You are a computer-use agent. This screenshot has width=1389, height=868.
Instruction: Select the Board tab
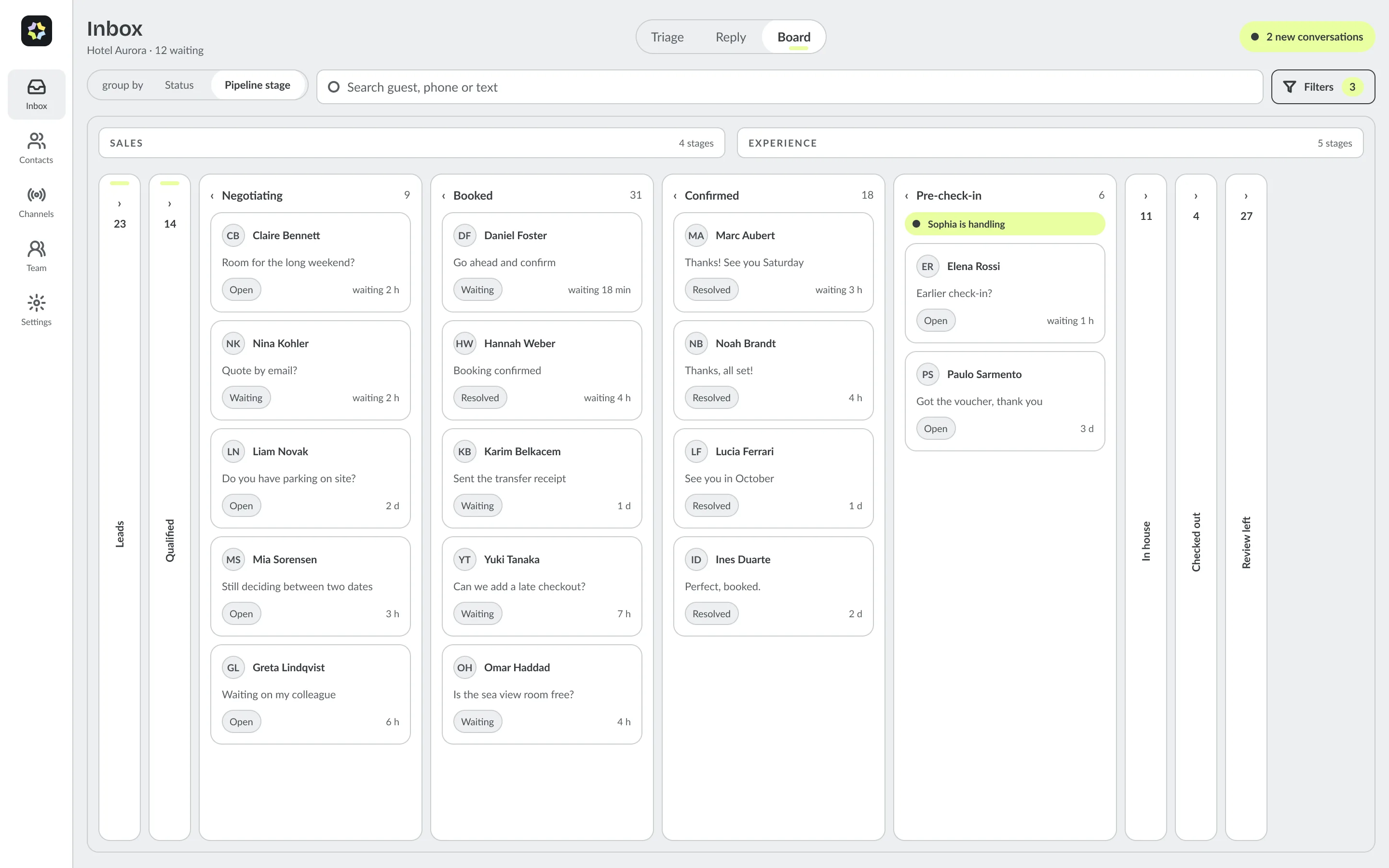(x=794, y=37)
